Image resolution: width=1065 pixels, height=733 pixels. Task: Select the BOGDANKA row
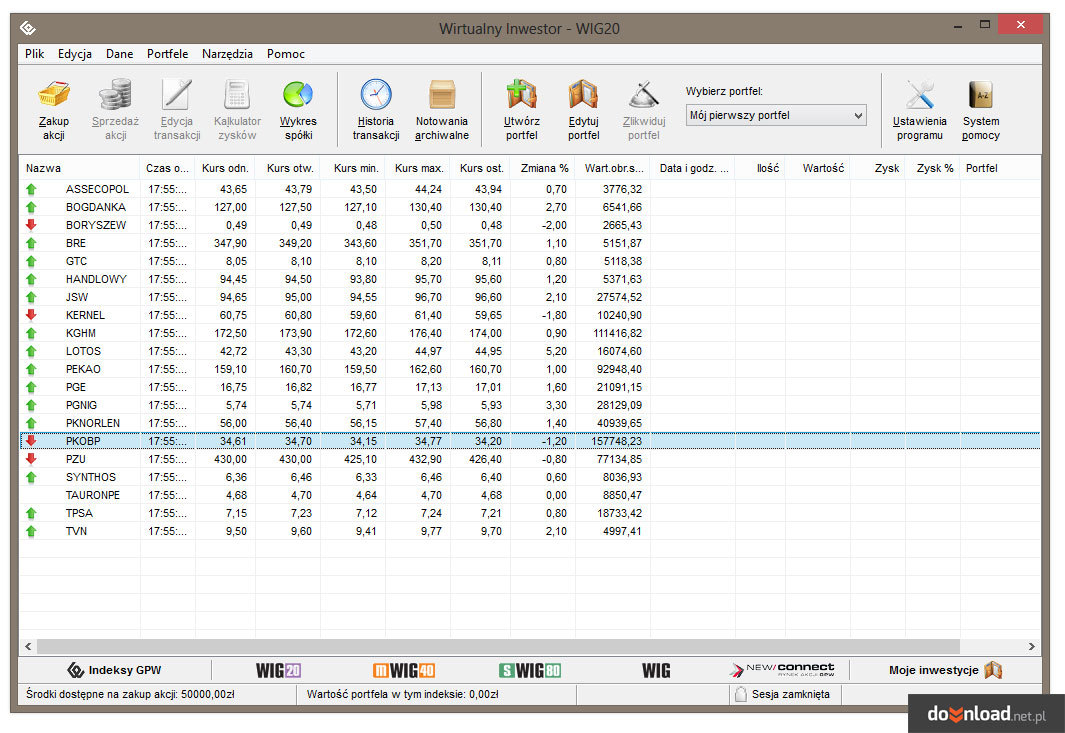[530, 207]
